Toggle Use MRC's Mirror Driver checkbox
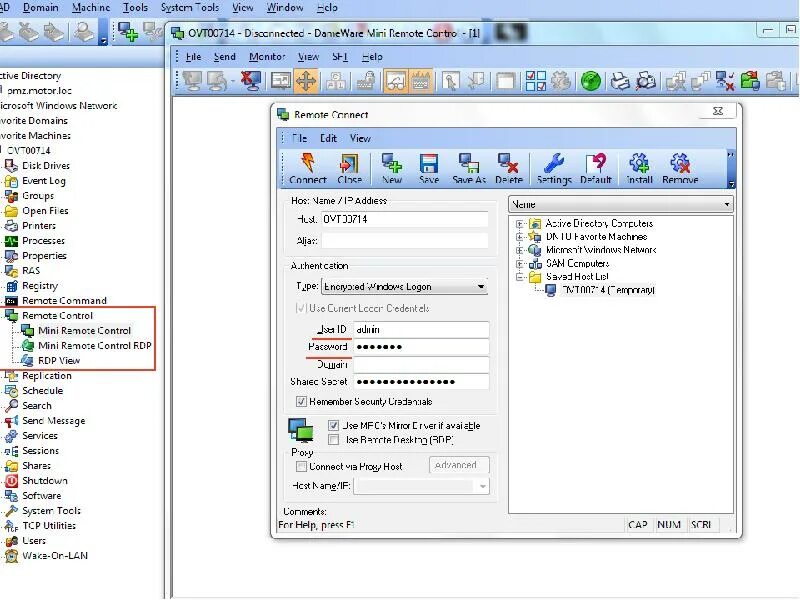The width and height of the screenshot is (800, 600). [x=334, y=426]
